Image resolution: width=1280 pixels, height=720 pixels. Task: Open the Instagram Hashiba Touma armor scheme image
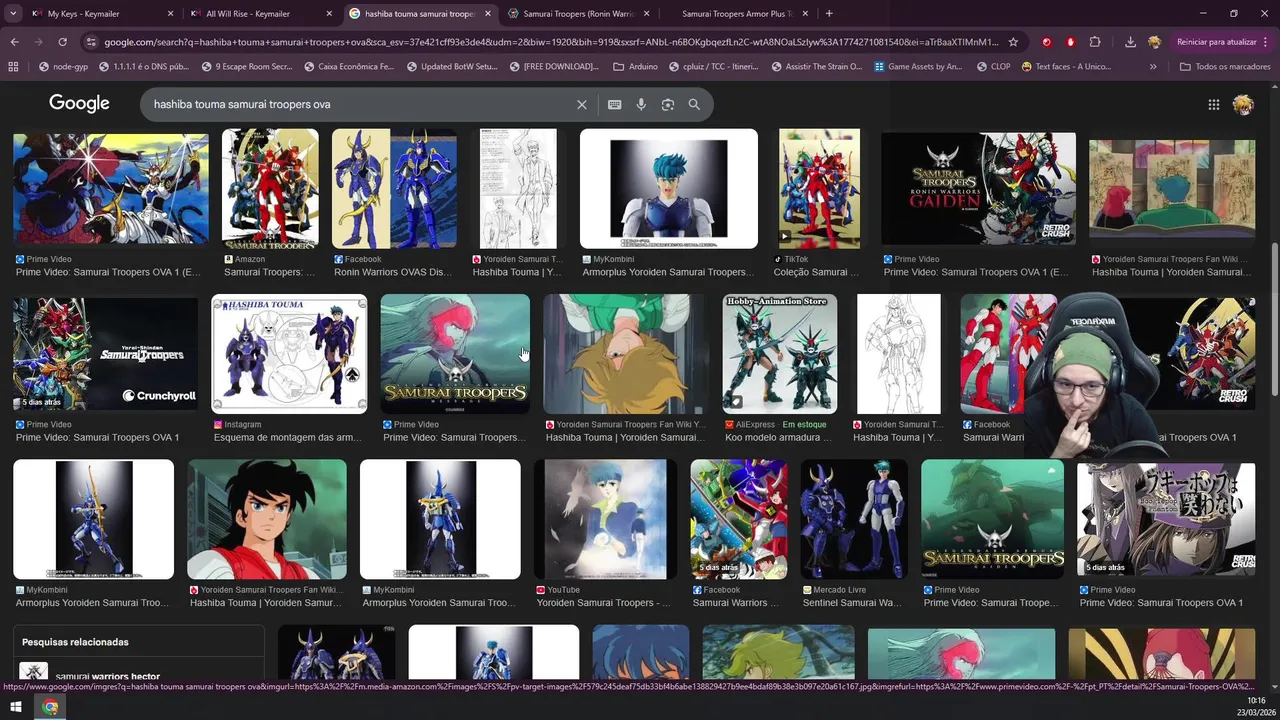point(289,354)
